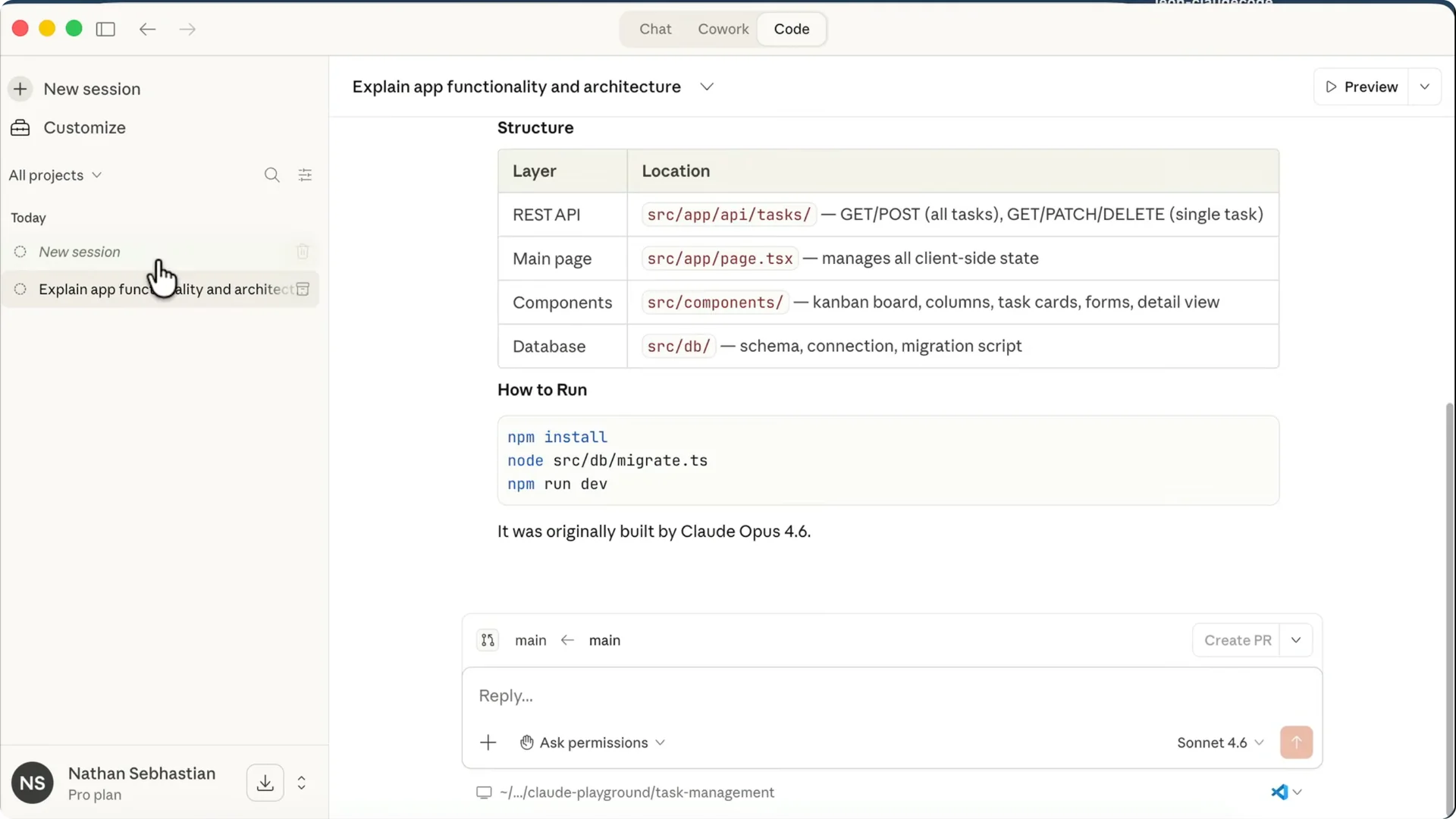1456x819 pixels.
Task: Expand the Preview options chevron
Action: point(1425,86)
